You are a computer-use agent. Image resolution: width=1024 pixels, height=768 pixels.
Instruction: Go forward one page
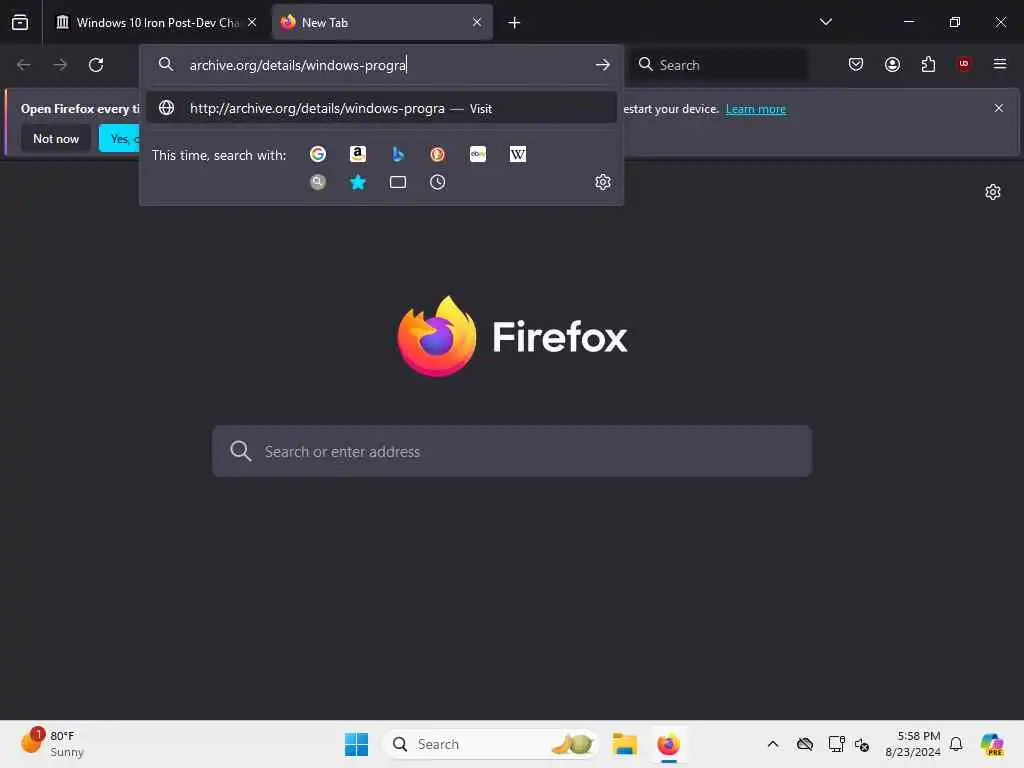pyautogui.click(x=60, y=65)
